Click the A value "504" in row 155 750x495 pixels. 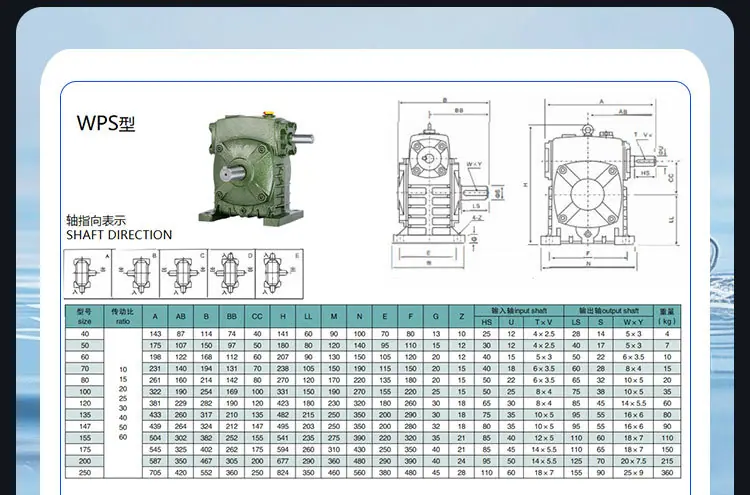click(x=155, y=438)
